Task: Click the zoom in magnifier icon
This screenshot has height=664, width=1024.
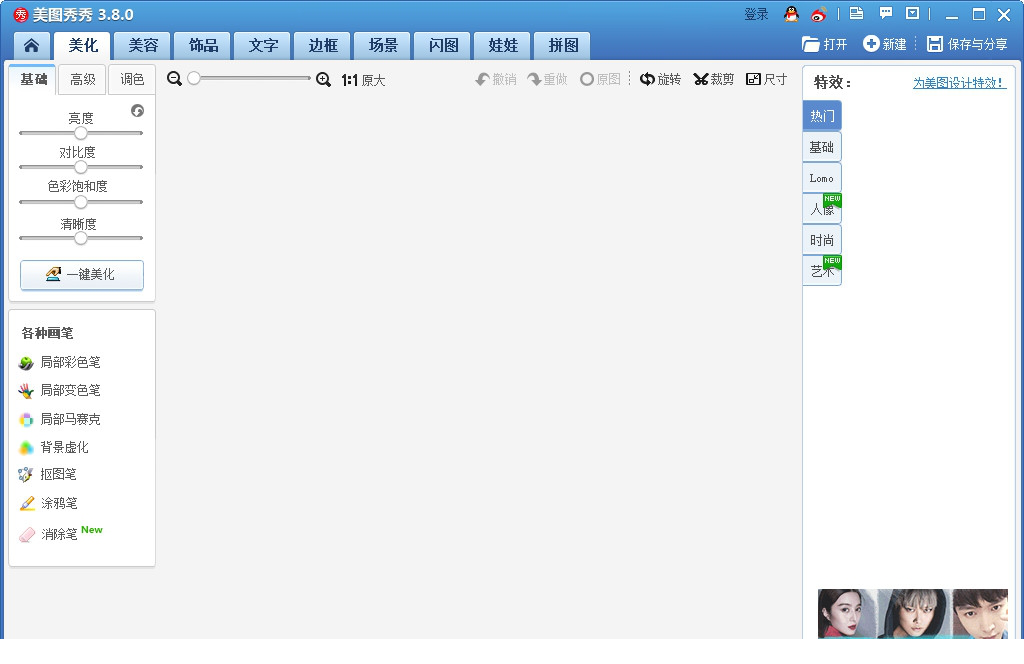Action: point(323,80)
